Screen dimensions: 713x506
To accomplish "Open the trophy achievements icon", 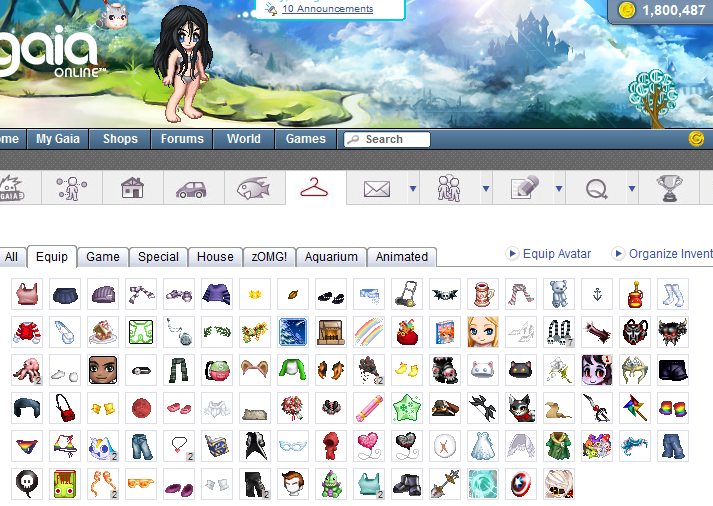I will tap(669, 188).
